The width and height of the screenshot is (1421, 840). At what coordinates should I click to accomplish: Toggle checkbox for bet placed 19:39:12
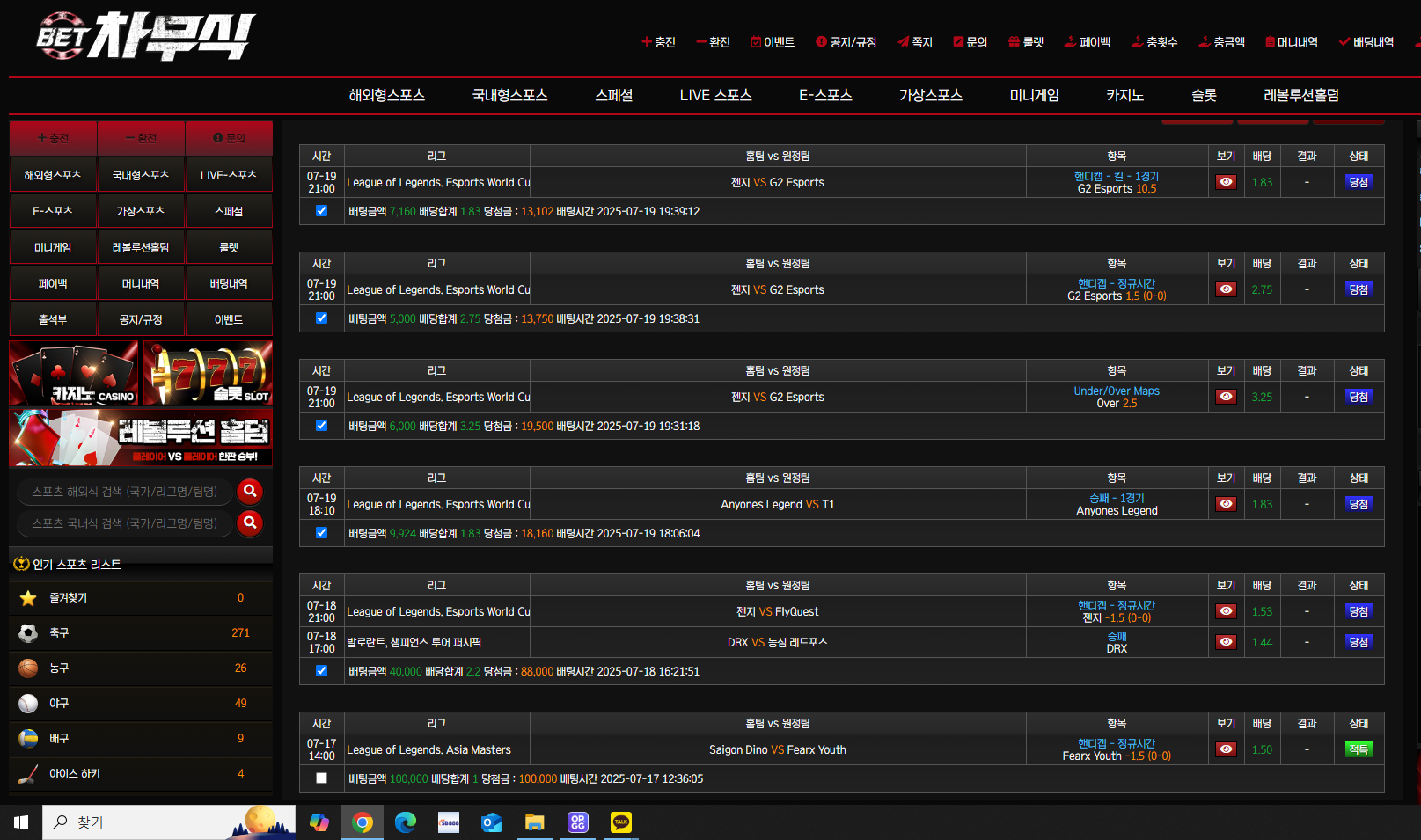point(321,211)
